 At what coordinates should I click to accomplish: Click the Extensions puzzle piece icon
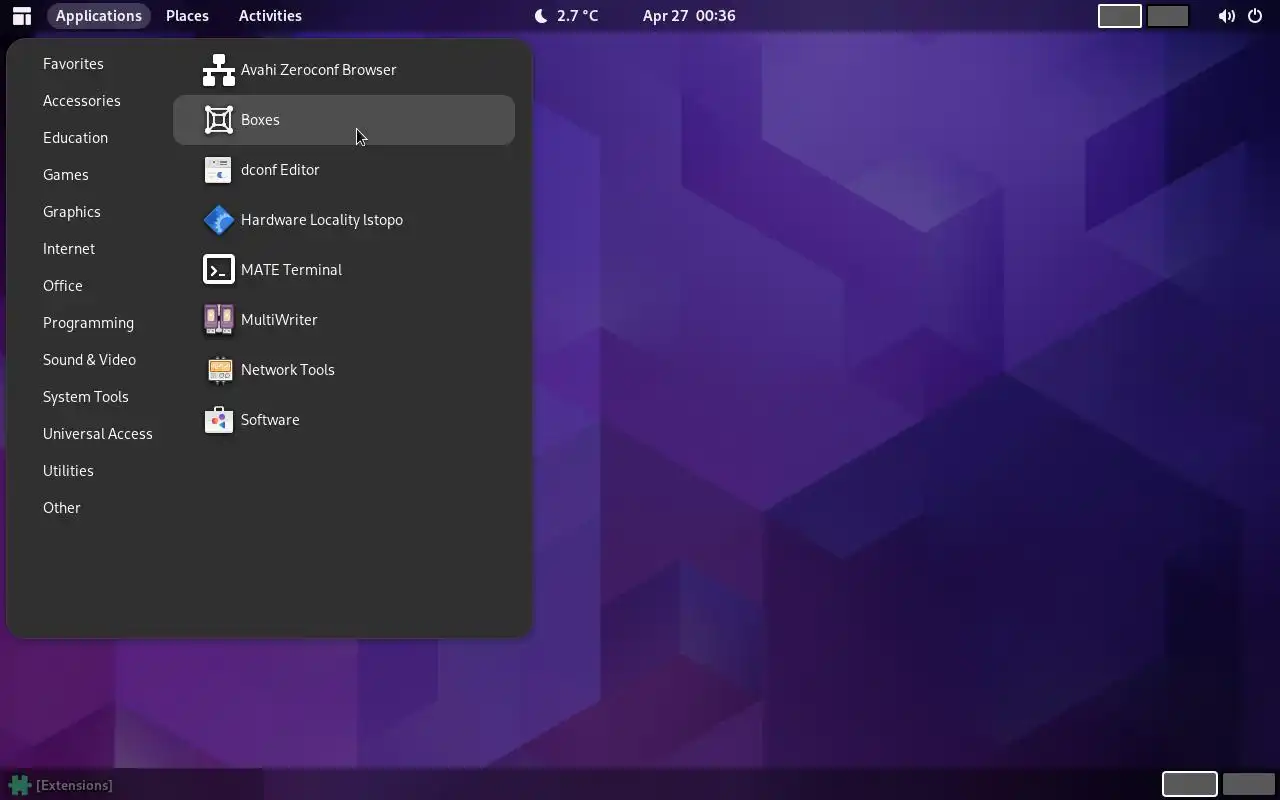20,785
